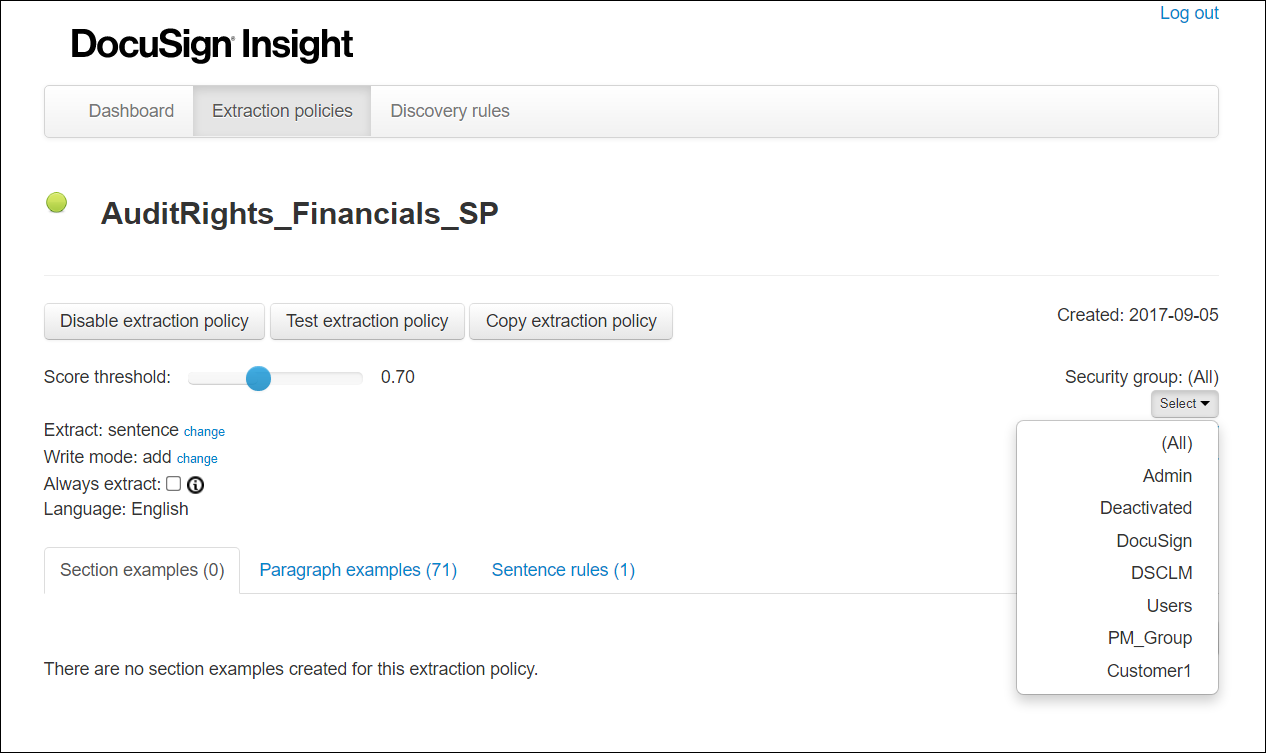Click Copy extraction policy
Image resolution: width=1266 pixels, height=753 pixels.
(571, 321)
